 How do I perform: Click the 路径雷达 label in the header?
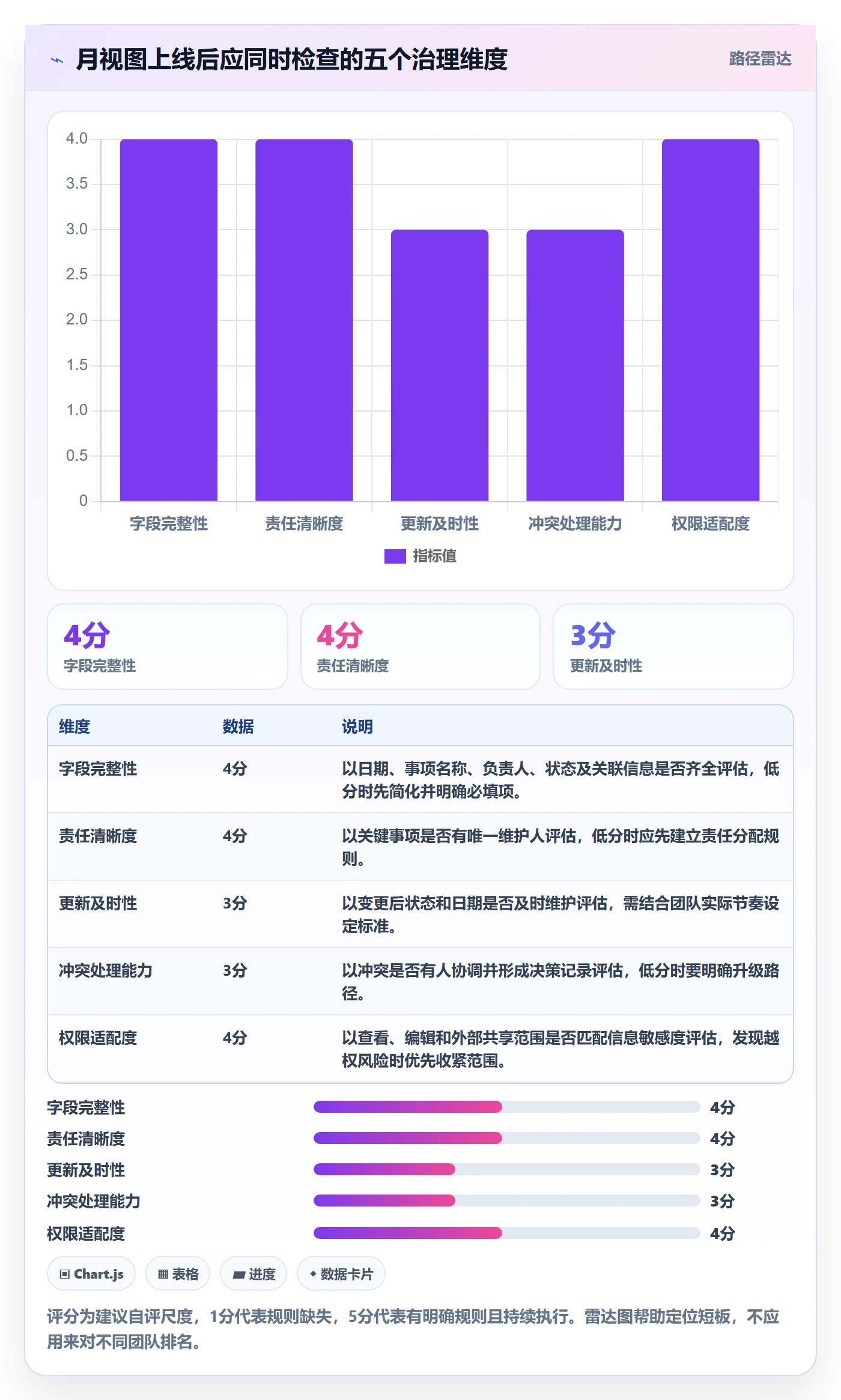pyautogui.click(x=760, y=59)
